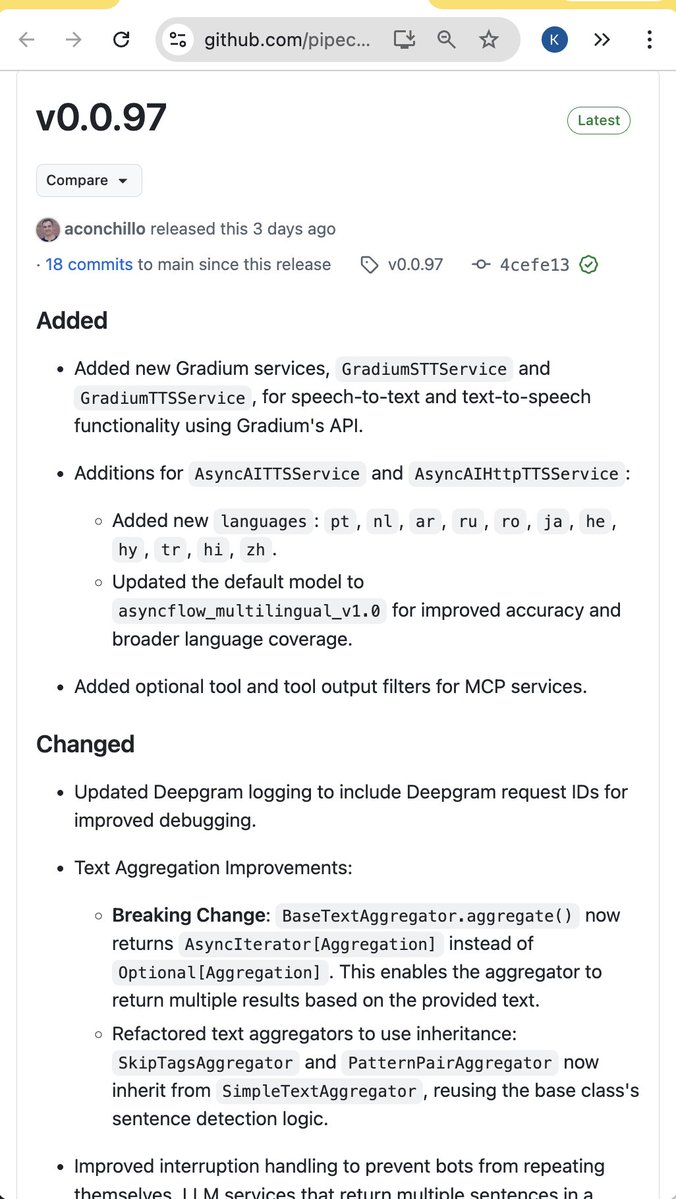Open the "18 commits" link

pyautogui.click(x=89, y=265)
